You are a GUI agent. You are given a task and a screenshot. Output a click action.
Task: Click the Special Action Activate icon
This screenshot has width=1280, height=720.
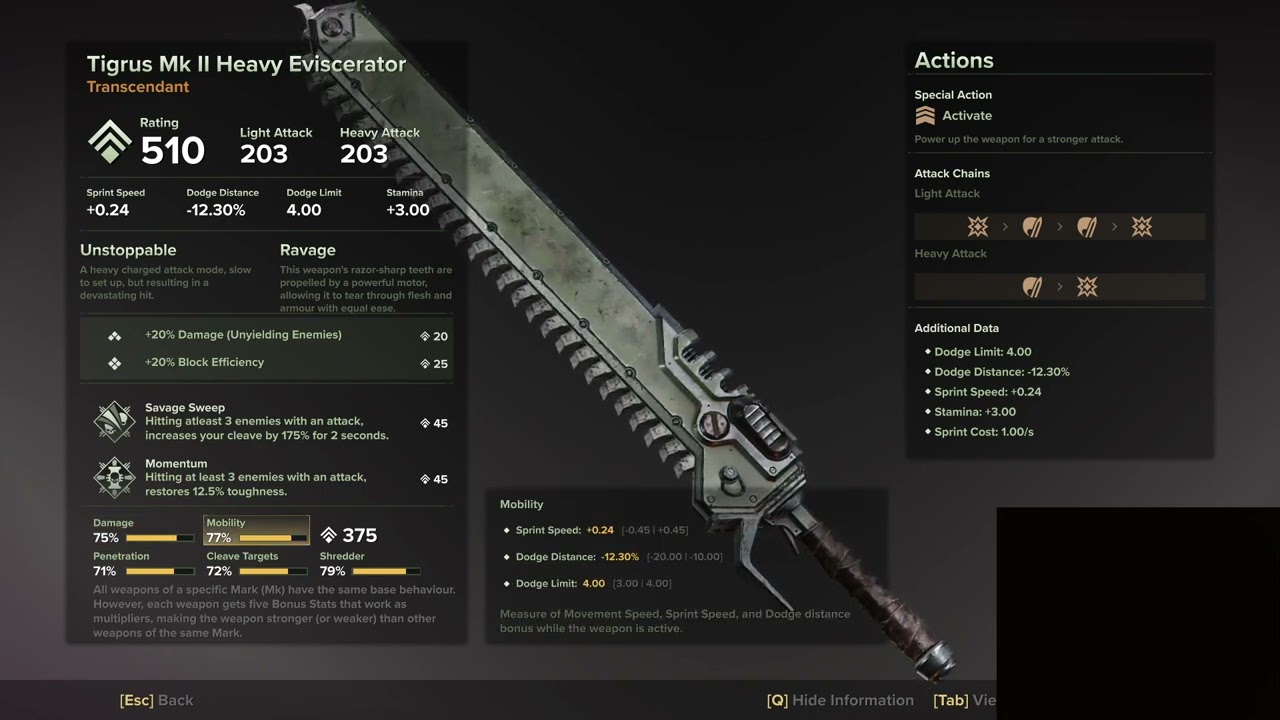point(925,116)
